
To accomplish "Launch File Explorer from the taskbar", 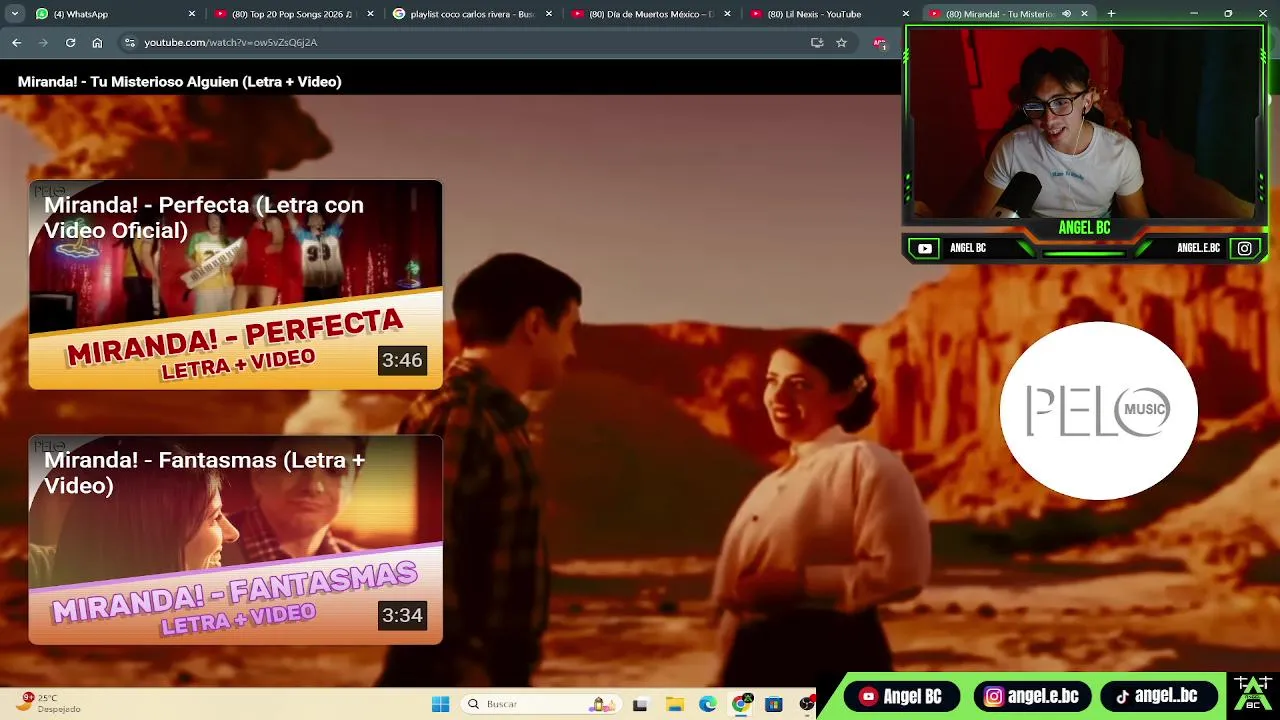I will [x=675, y=704].
